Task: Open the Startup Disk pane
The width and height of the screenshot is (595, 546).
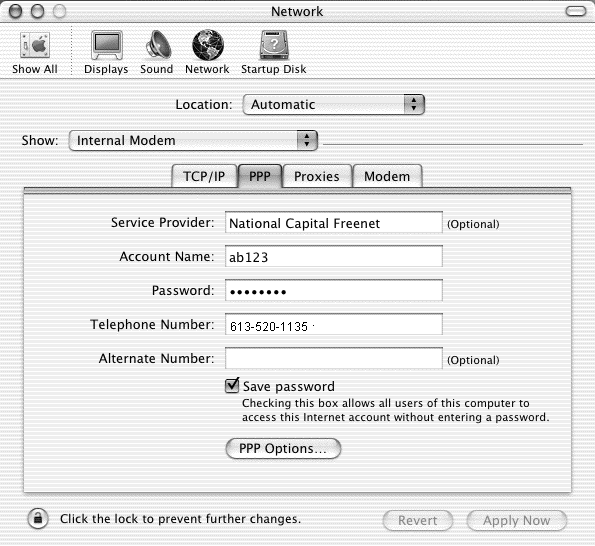Action: (274, 45)
